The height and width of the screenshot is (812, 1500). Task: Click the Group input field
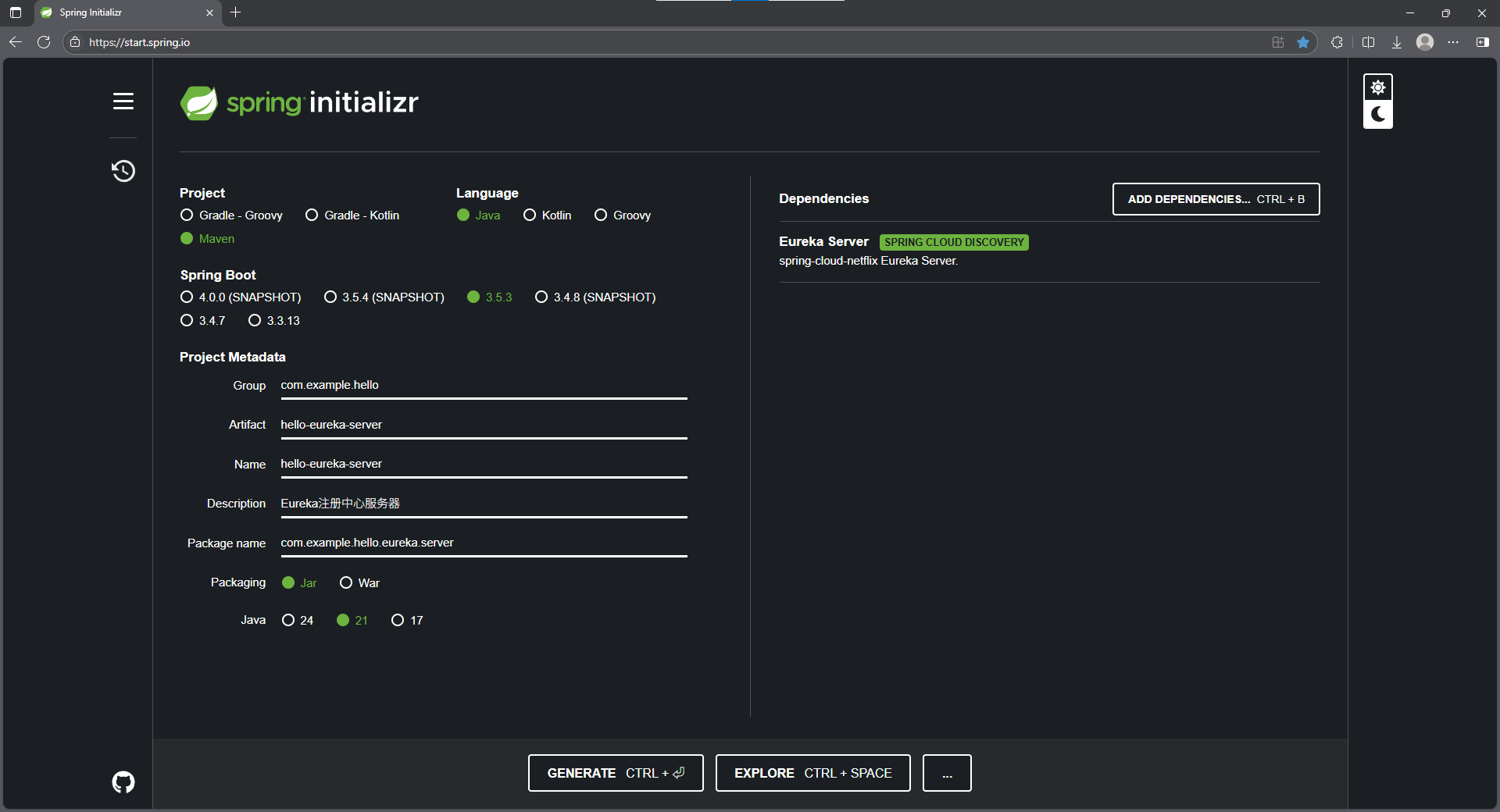pos(484,386)
